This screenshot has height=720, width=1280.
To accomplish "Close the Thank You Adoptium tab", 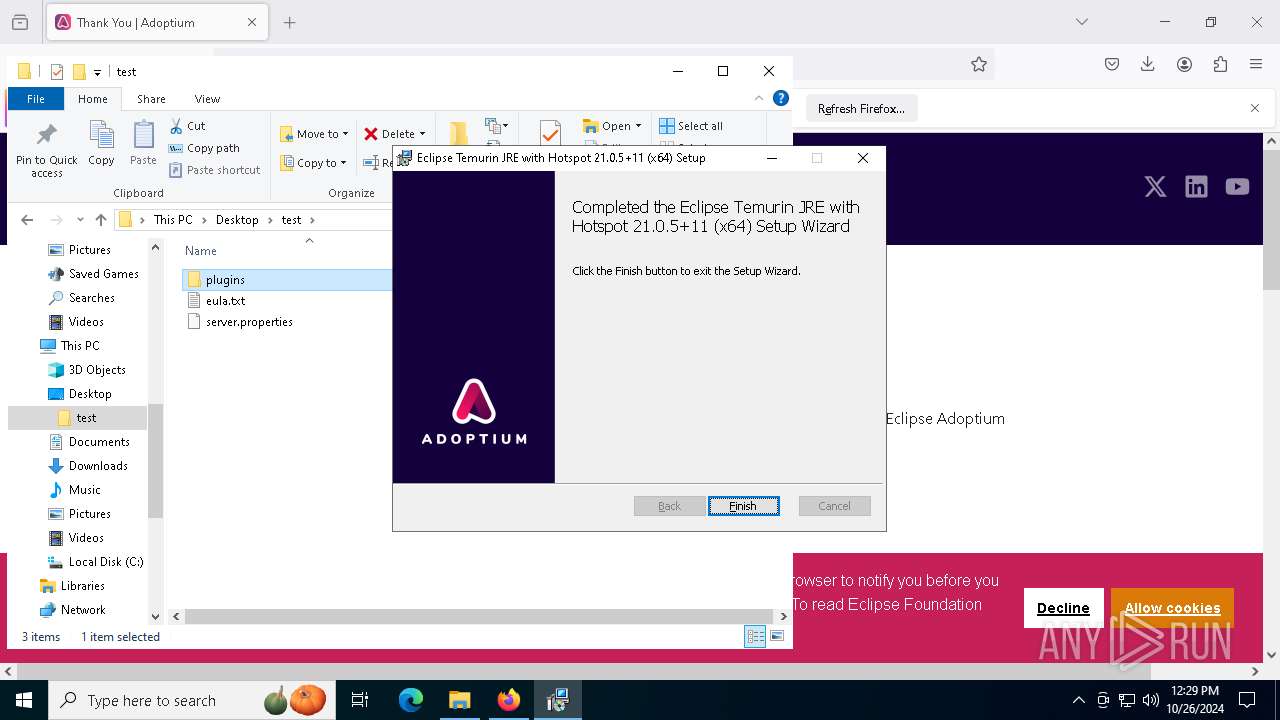I will 251,22.
